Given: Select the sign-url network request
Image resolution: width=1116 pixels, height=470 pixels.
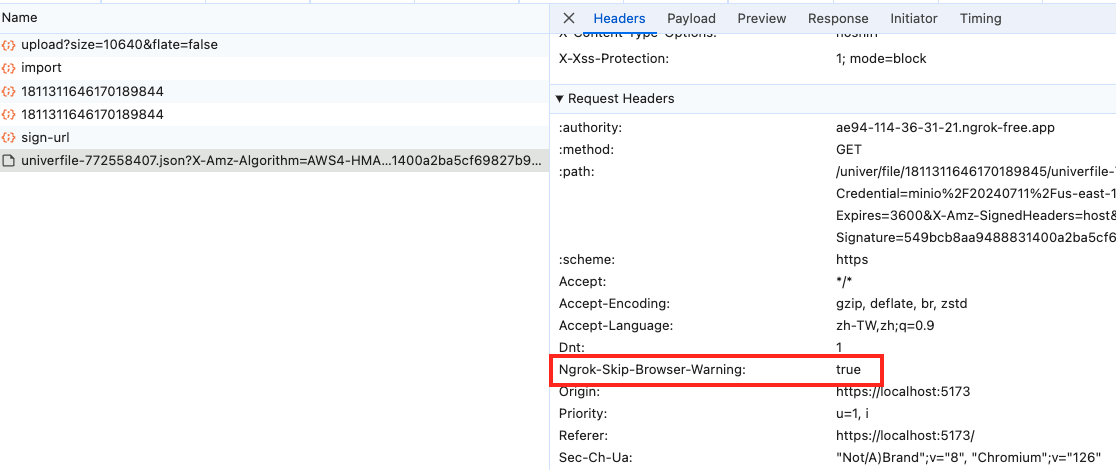Looking at the screenshot, I should (45, 138).
